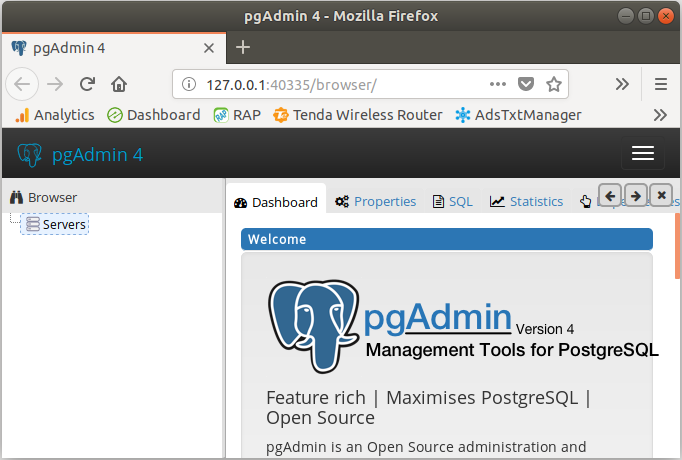Go forward with the Firefox forward arrow
The height and width of the screenshot is (460, 682).
55,84
